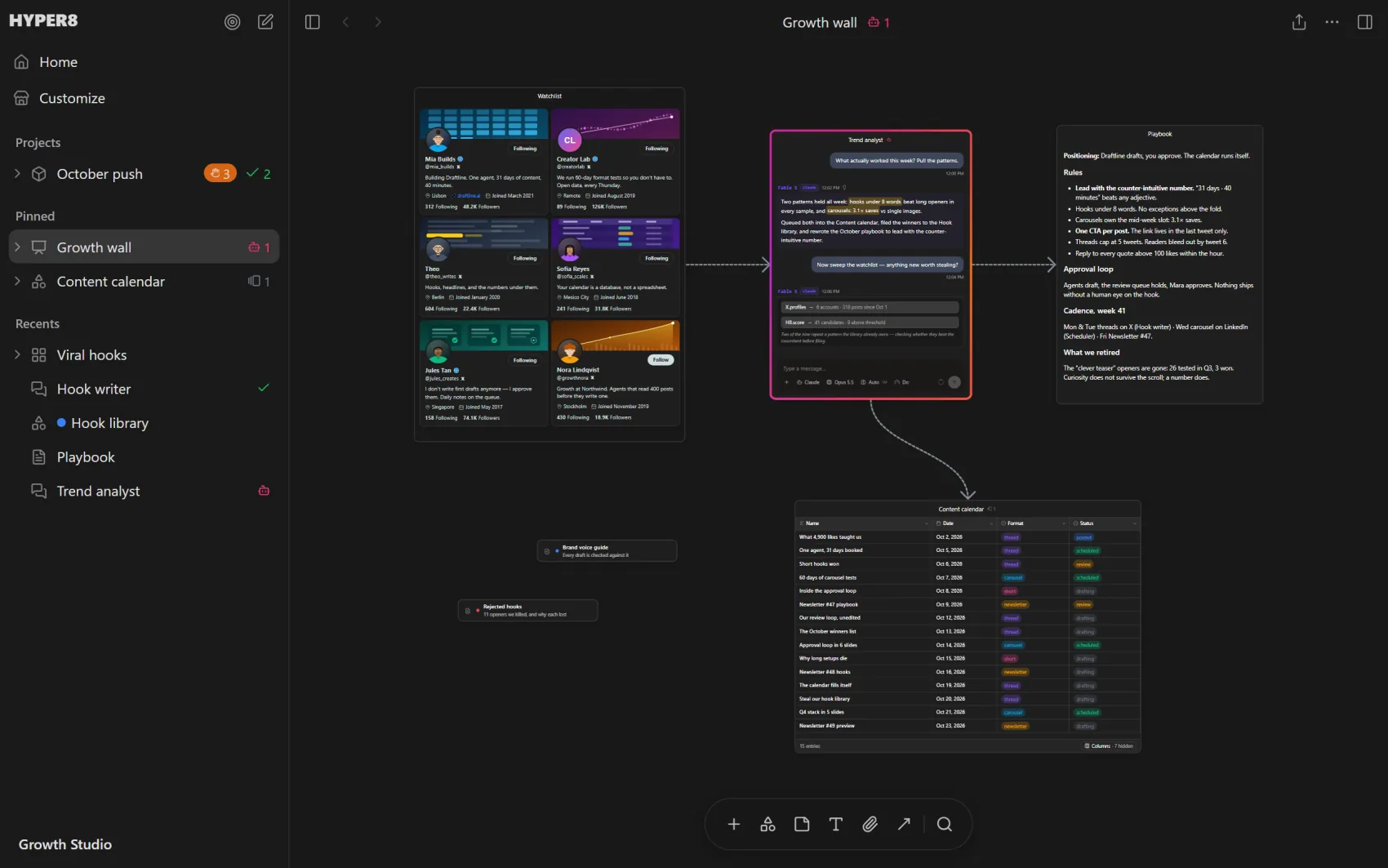Go back with the left arrow
The width and height of the screenshot is (1388, 868).
pos(345,22)
